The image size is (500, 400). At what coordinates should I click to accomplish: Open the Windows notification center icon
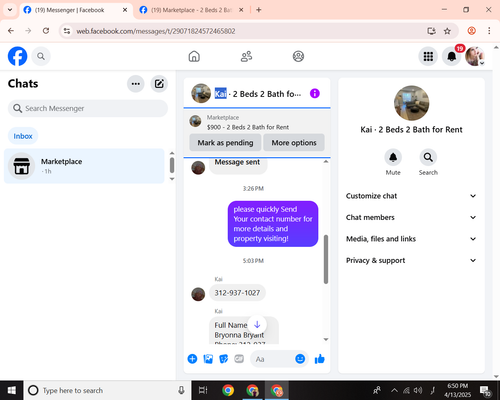[x=485, y=391]
